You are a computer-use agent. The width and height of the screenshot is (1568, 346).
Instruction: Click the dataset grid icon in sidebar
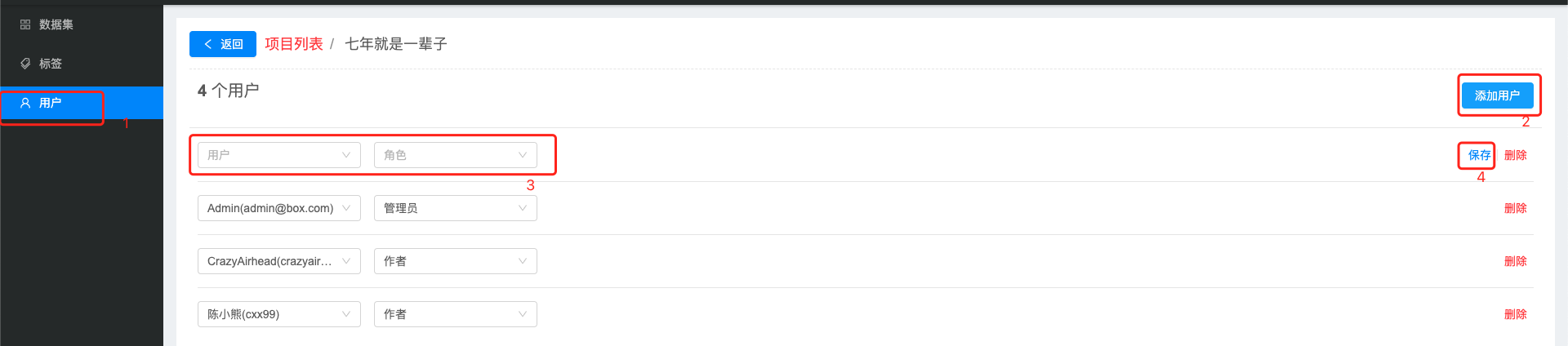point(25,24)
